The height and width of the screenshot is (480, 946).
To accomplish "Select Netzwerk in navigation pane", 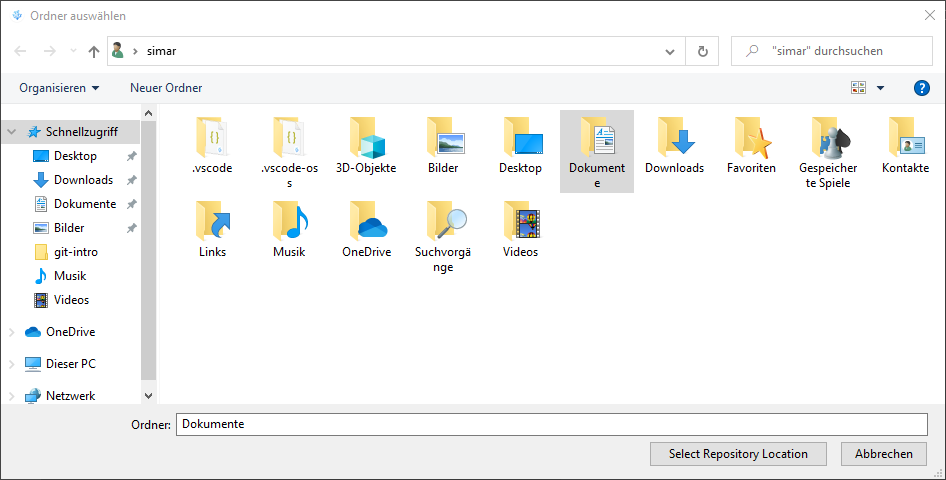I will [71, 396].
